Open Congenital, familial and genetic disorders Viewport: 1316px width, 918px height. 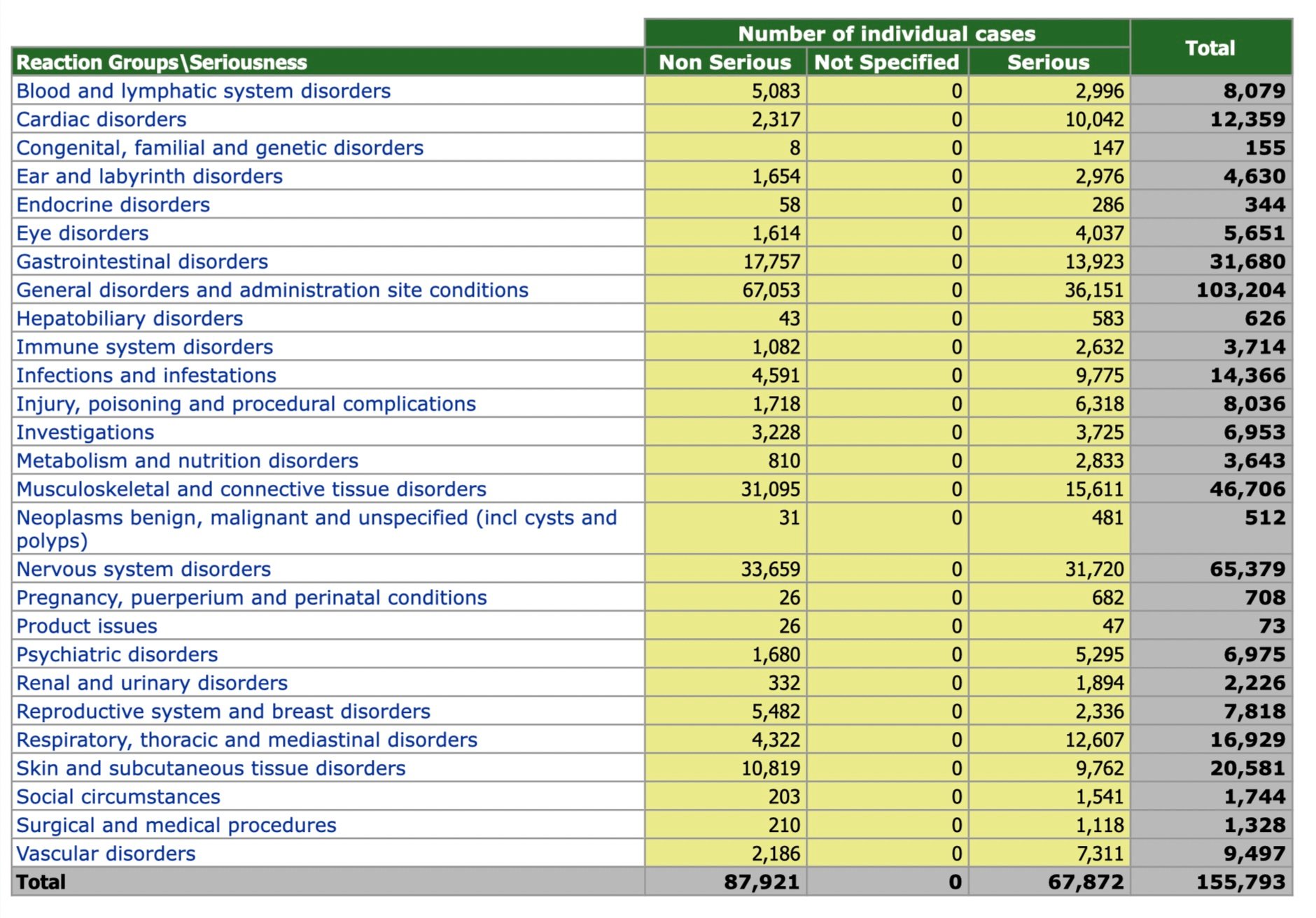pyautogui.click(x=220, y=148)
